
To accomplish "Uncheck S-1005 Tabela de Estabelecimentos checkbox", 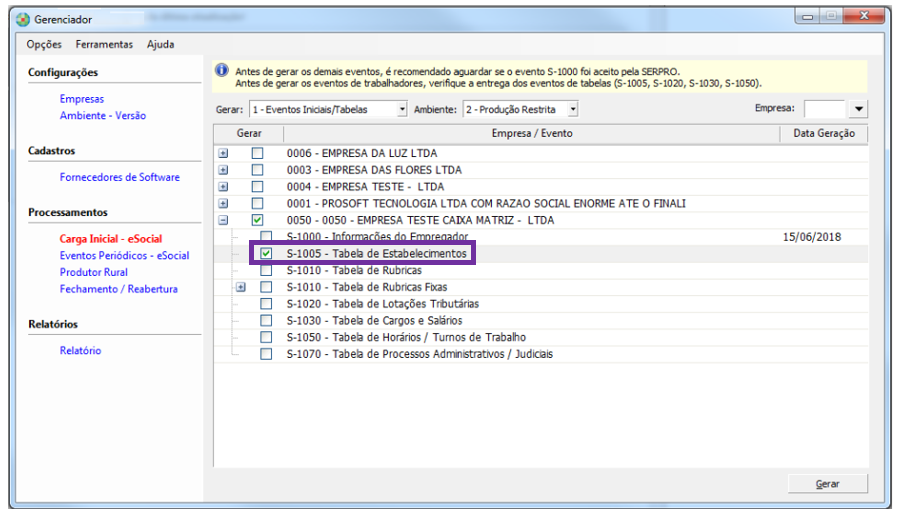I will 266,254.
